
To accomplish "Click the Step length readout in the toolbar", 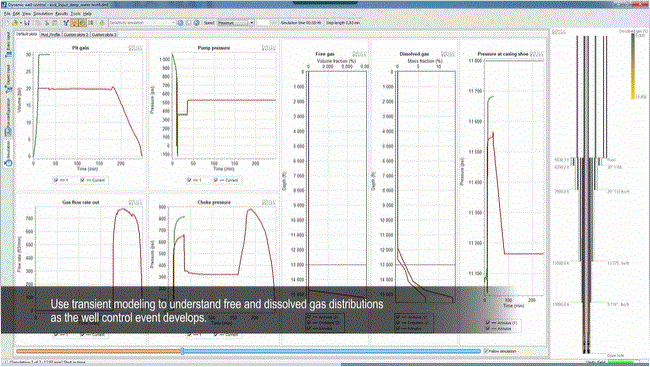I will 343,23.
